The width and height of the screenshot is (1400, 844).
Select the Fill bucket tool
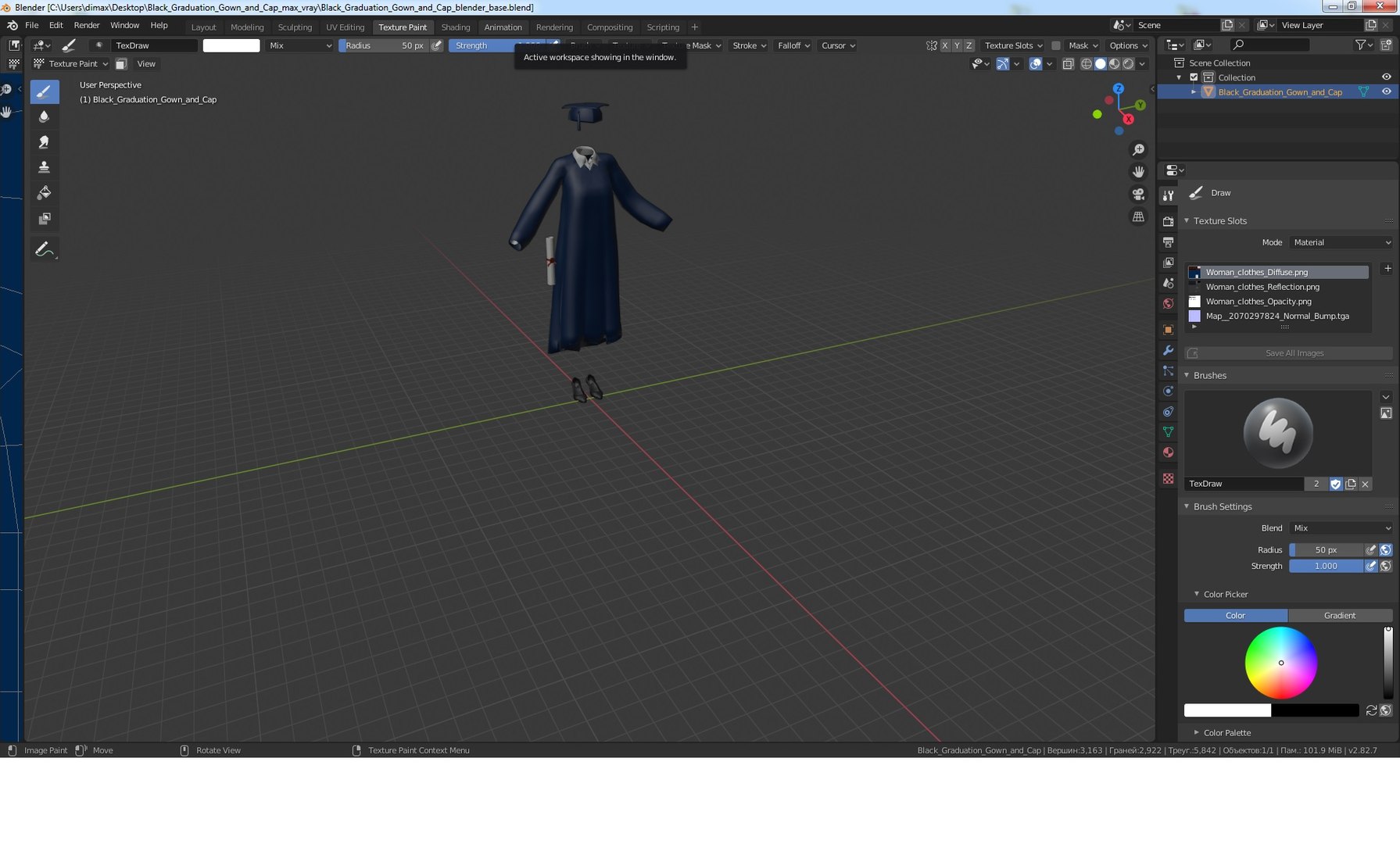[x=45, y=193]
